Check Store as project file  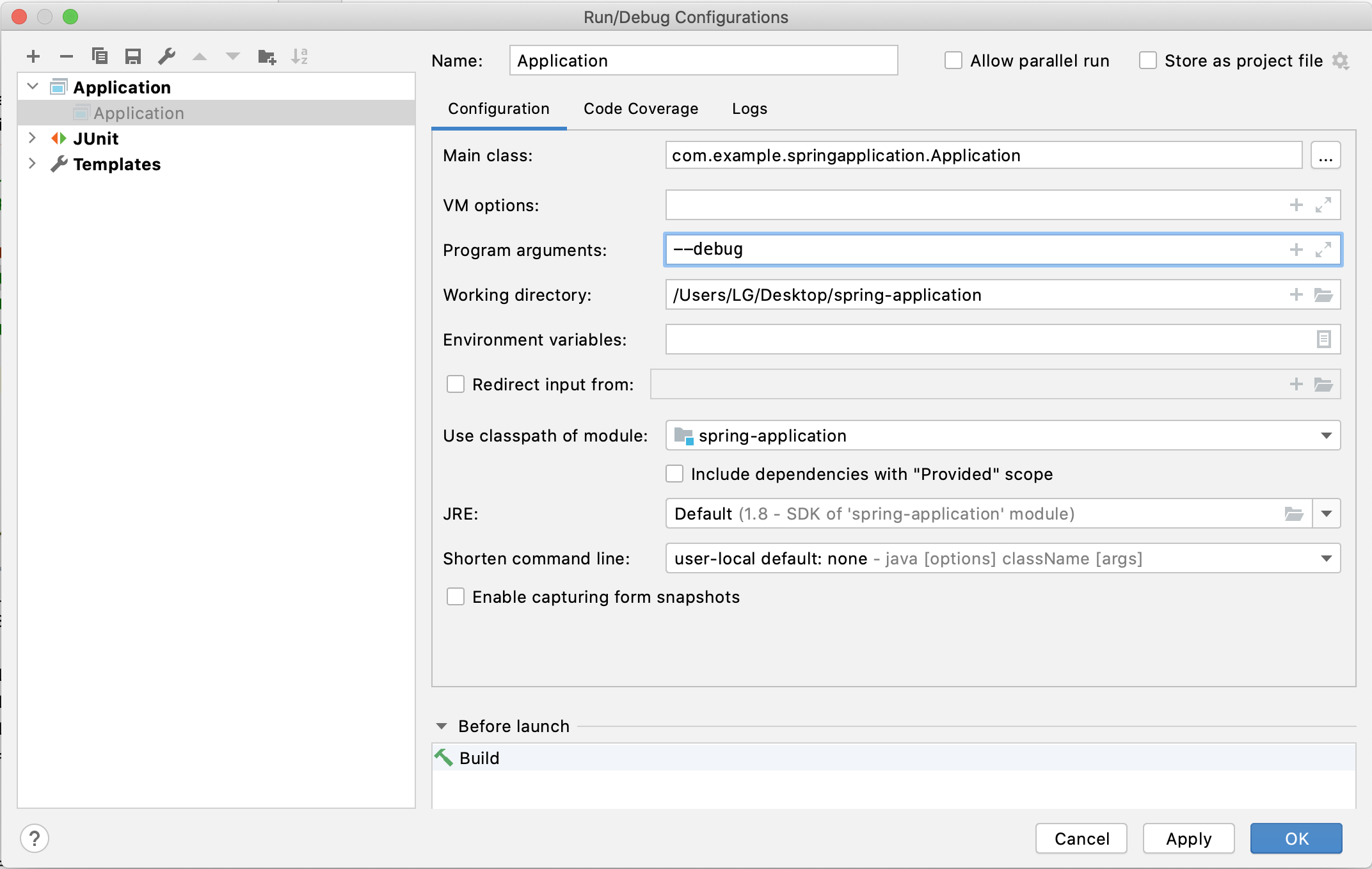(1148, 61)
